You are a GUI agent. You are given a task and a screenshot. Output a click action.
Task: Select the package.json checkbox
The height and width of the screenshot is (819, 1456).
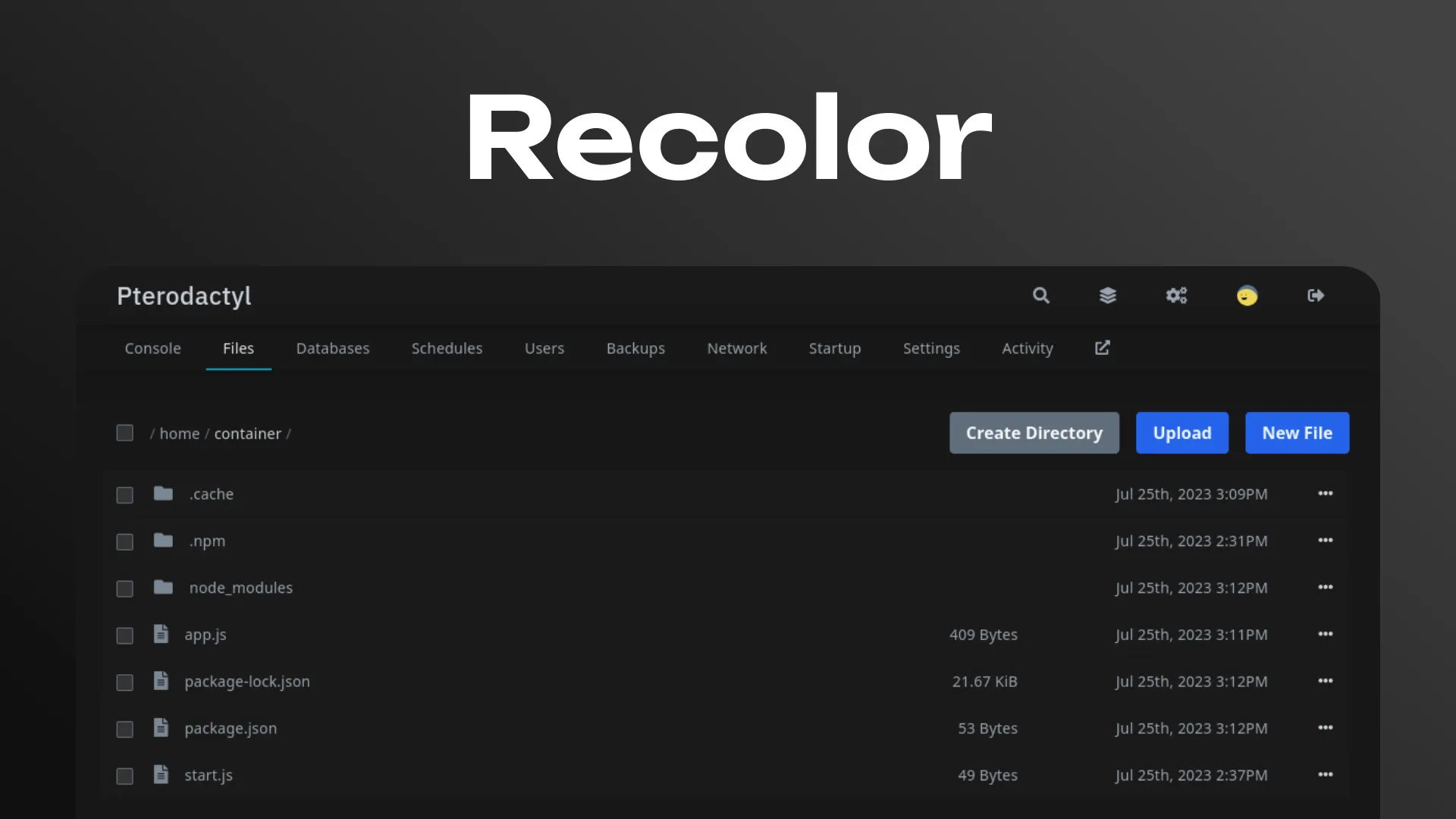pyautogui.click(x=124, y=729)
